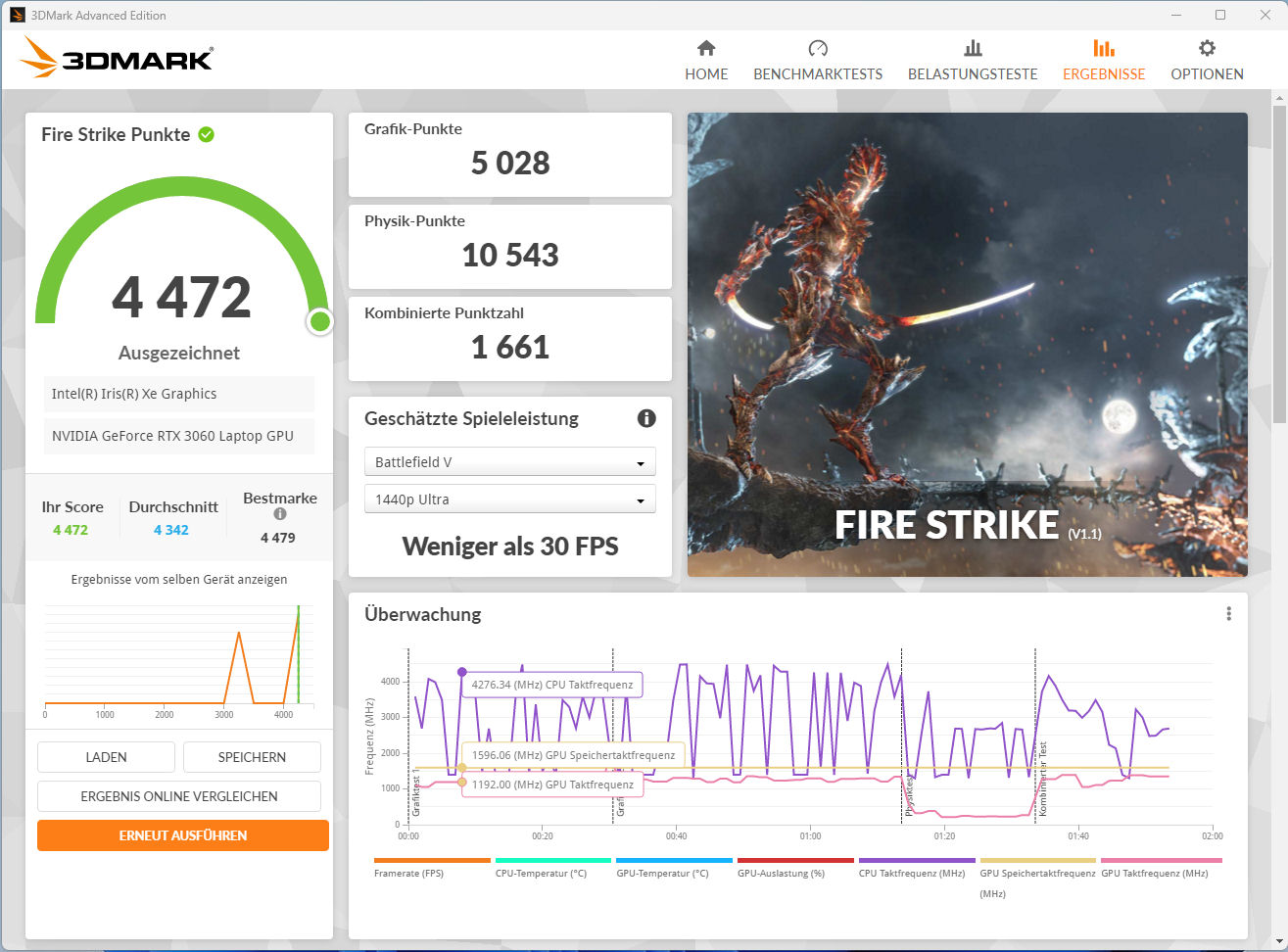Click the Bestmarke value 4 479
The height and width of the screenshot is (952, 1288).
[278, 538]
